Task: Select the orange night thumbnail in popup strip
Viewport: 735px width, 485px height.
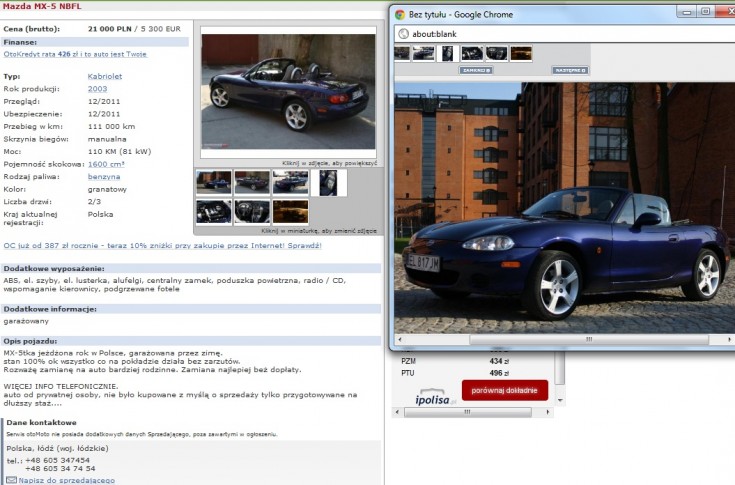Action: pyautogui.click(x=521, y=53)
